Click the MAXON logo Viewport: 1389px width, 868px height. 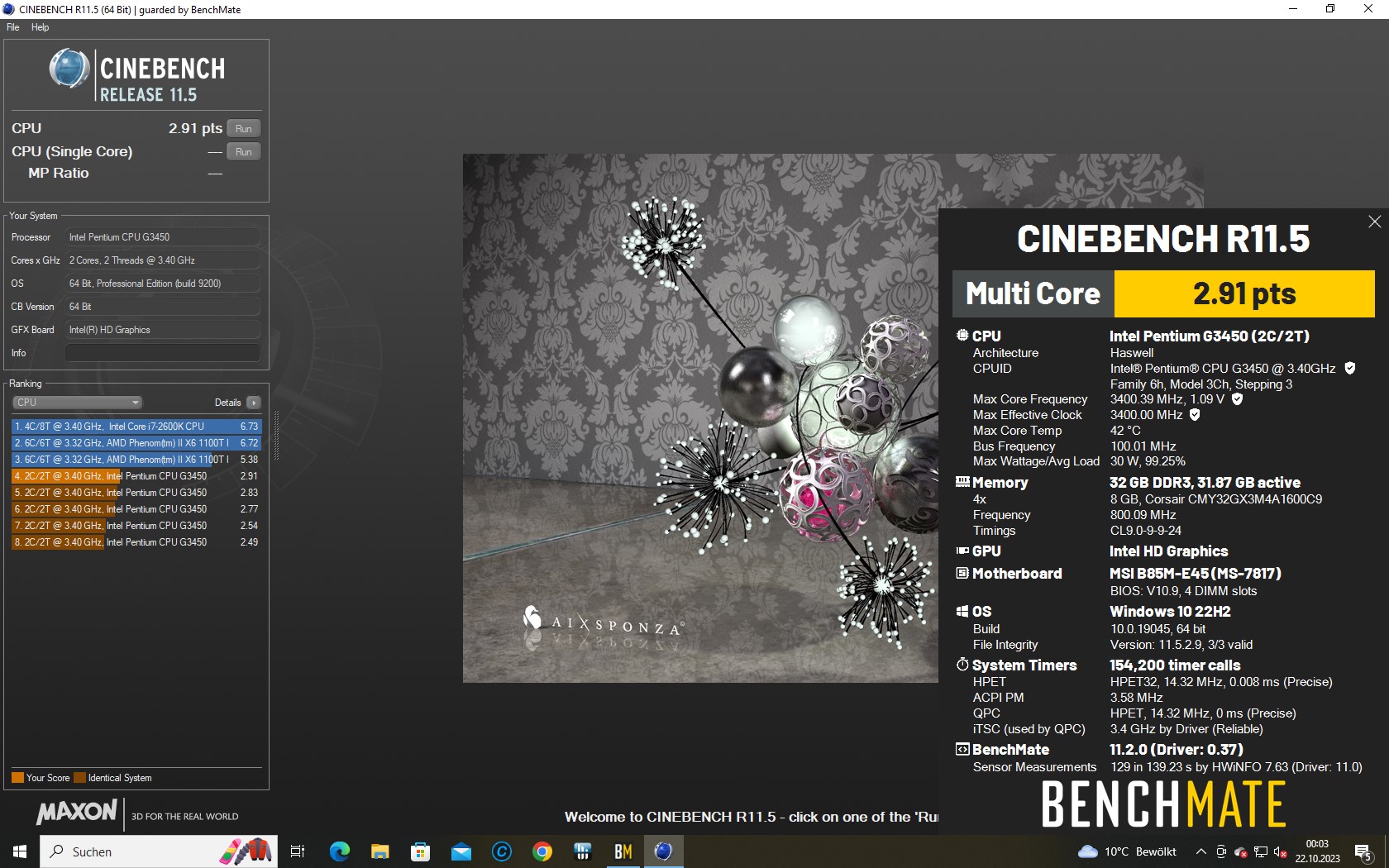coord(77,812)
